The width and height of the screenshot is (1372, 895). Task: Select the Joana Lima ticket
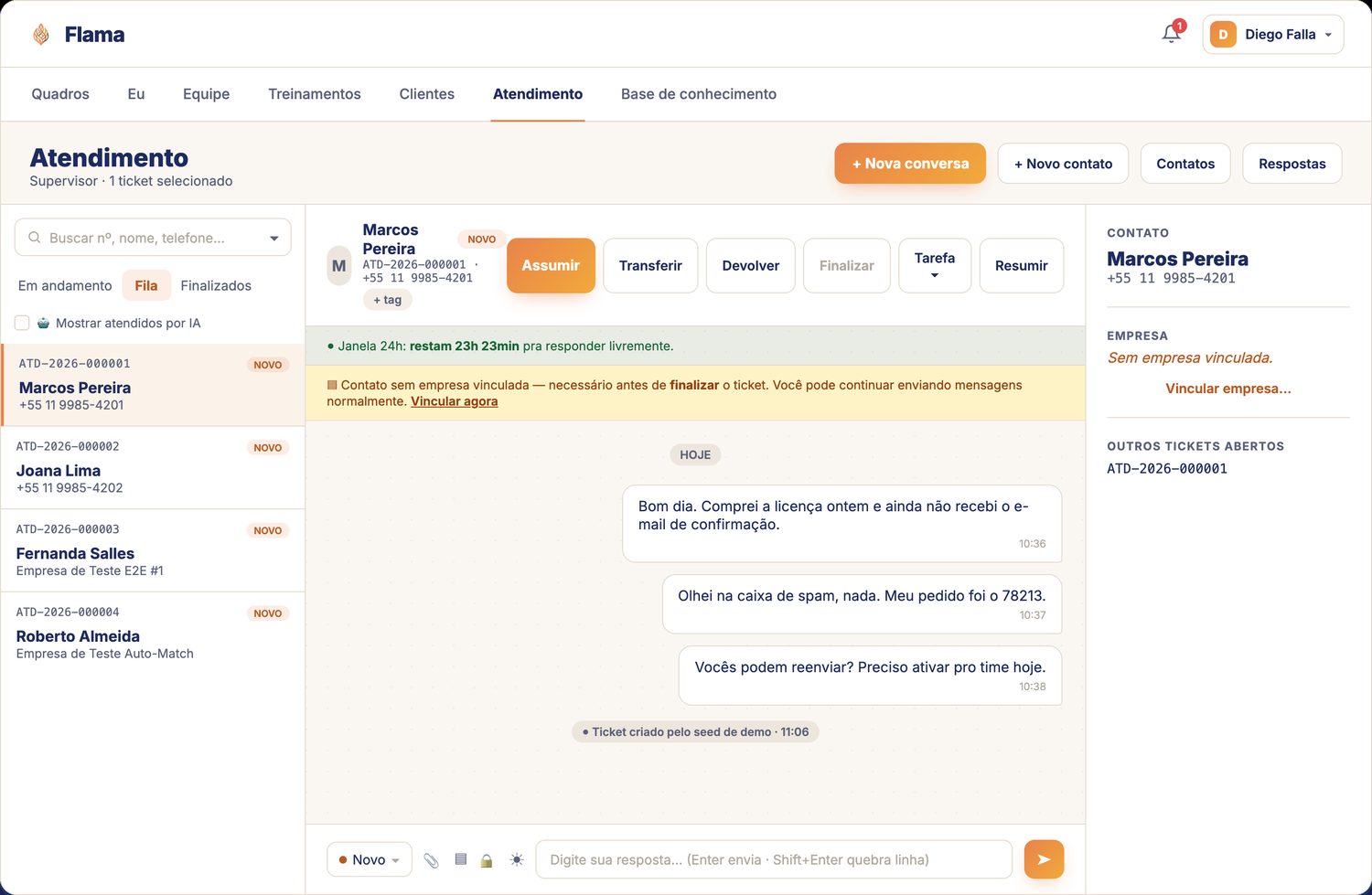153,468
